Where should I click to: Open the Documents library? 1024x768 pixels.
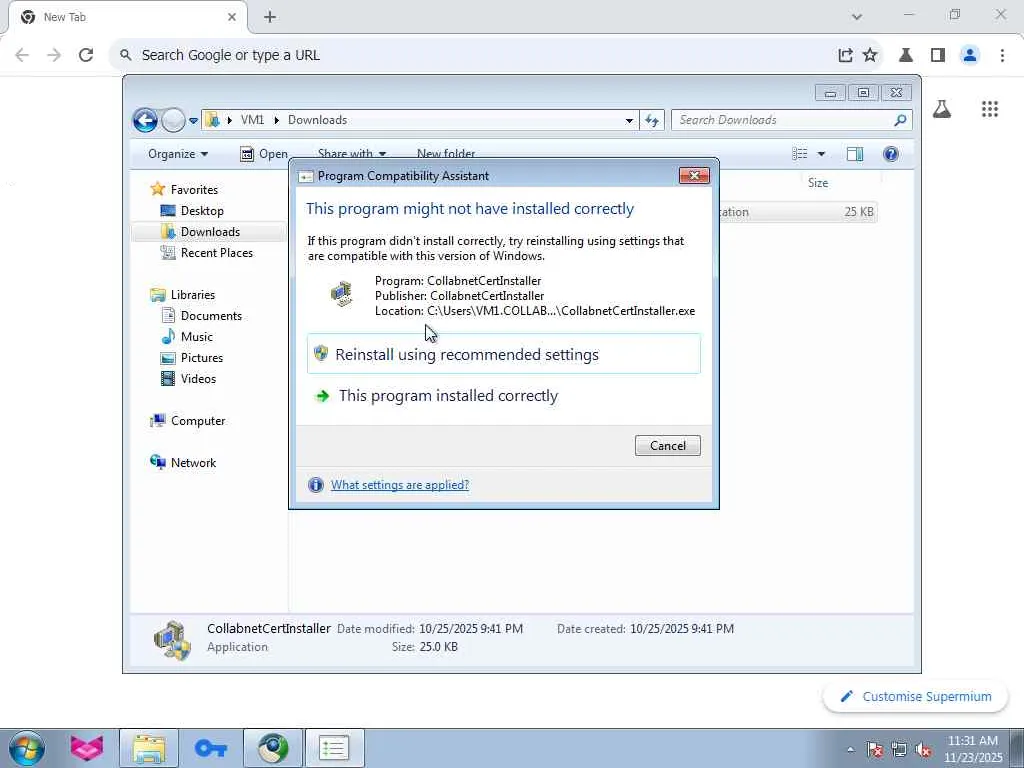pyautogui.click(x=202, y=315)
